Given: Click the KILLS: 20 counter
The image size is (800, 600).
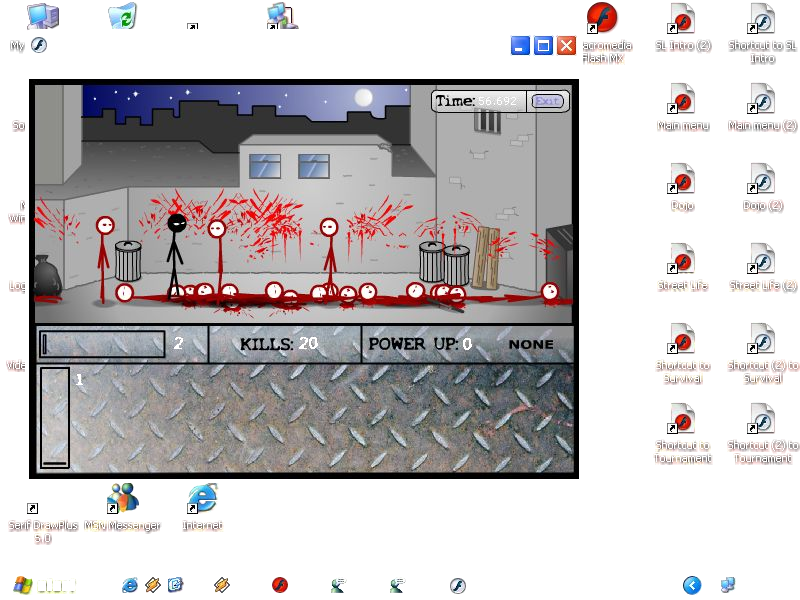Looking at the screenshot, I should pos(279,344).
